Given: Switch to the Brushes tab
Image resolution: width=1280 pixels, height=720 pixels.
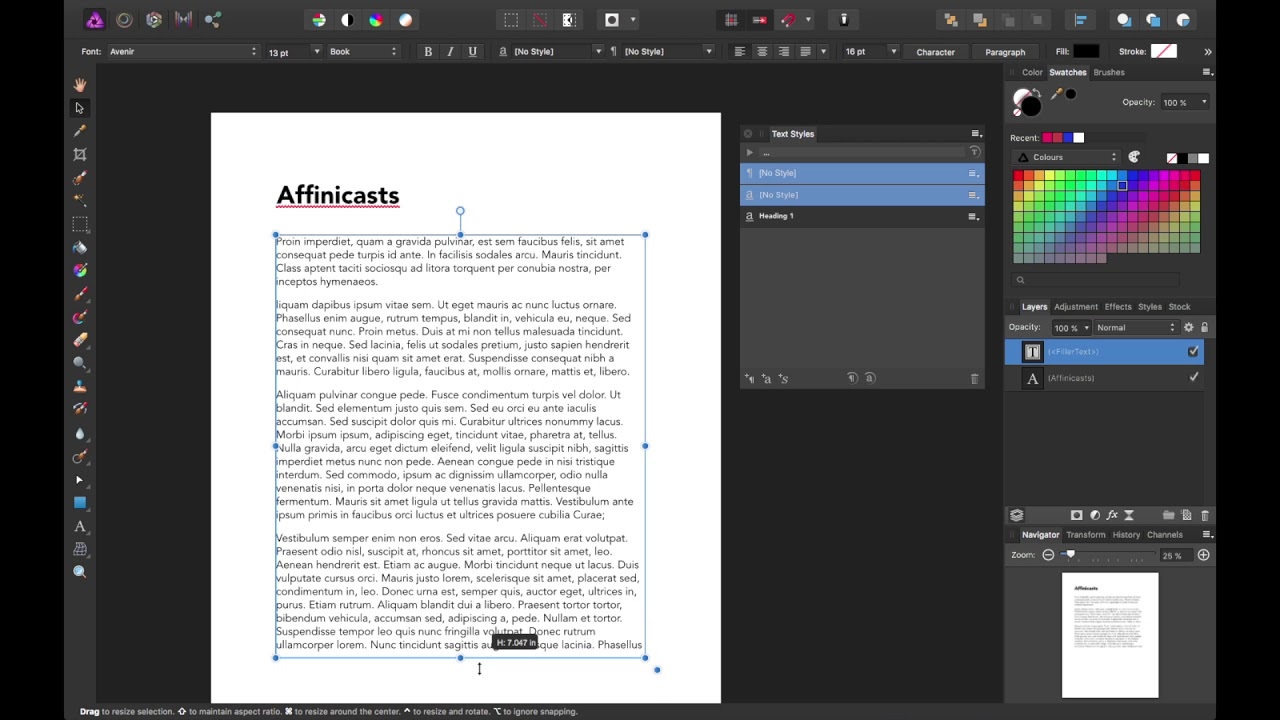Looking at the screenshot, I should pos(1109,72).
